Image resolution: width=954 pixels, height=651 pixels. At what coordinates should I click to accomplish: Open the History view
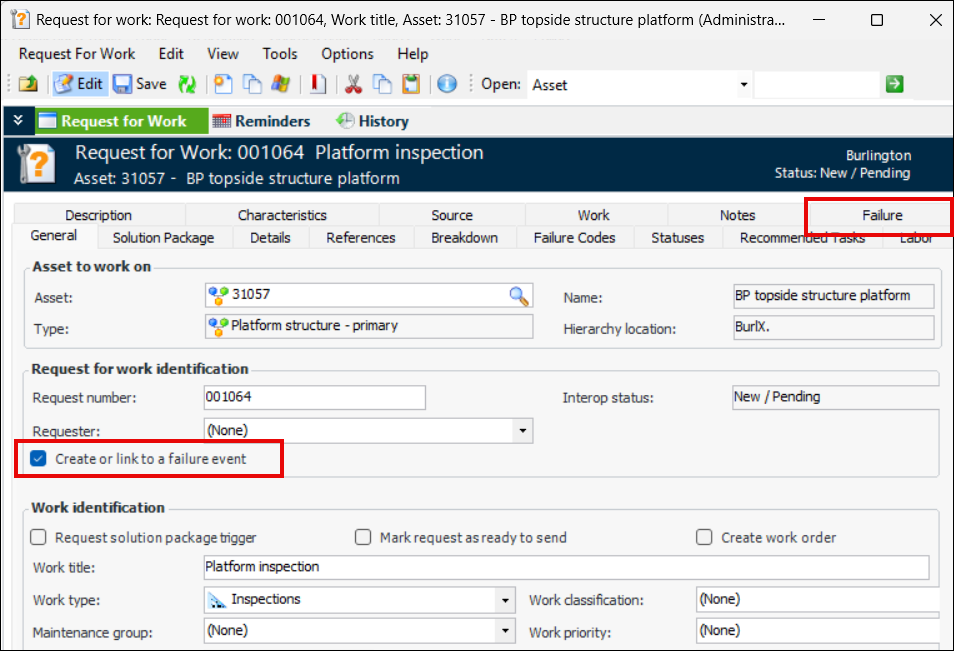click(372, 121)
